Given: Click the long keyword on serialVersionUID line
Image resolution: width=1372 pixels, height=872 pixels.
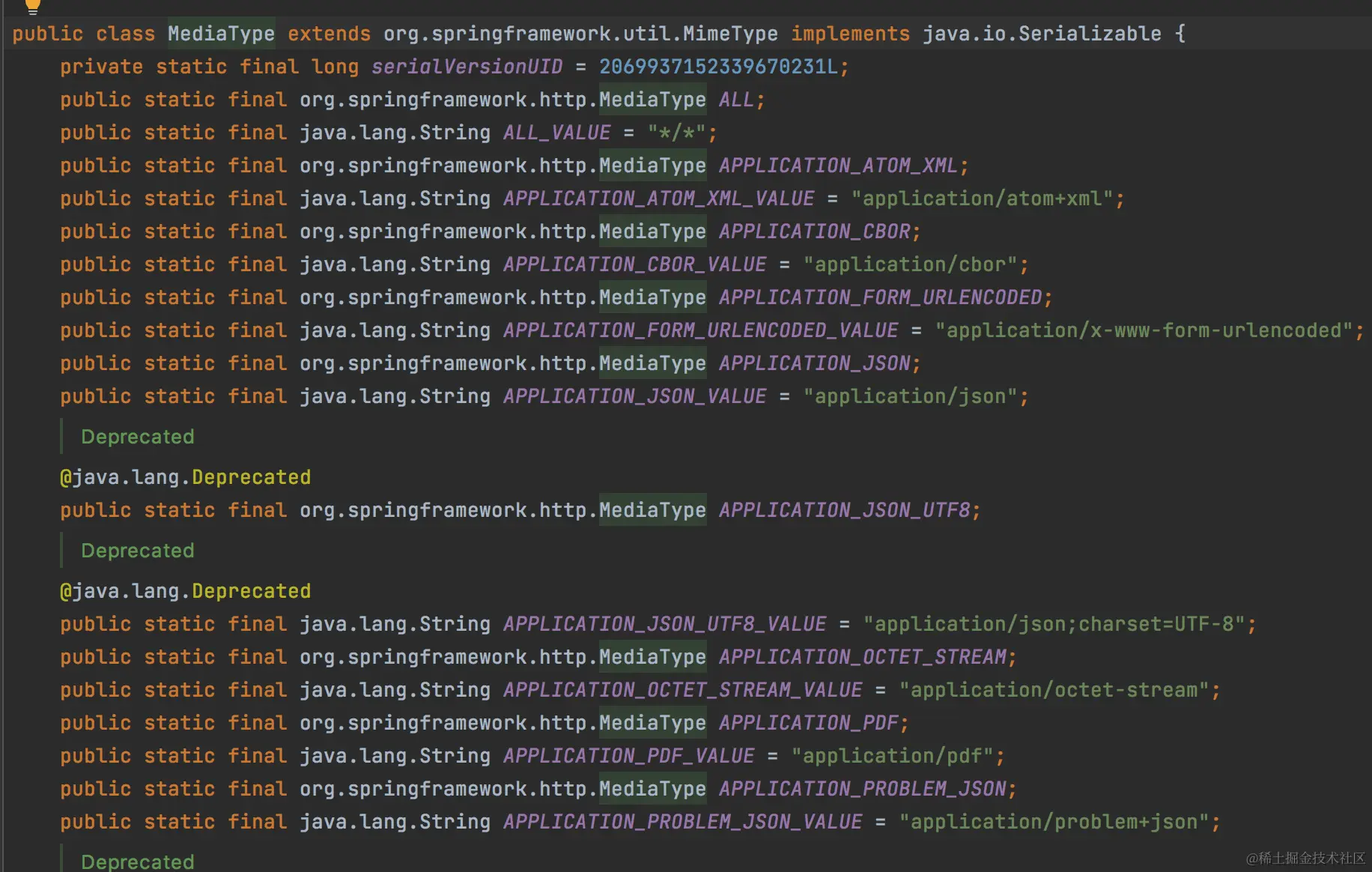Looking at the screenshot, I should [x=336, y=67].
